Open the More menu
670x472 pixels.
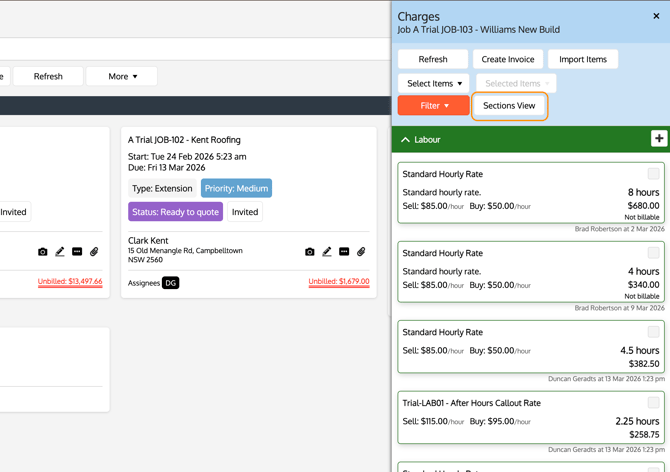pyautogui.click(x=122, y=76)
